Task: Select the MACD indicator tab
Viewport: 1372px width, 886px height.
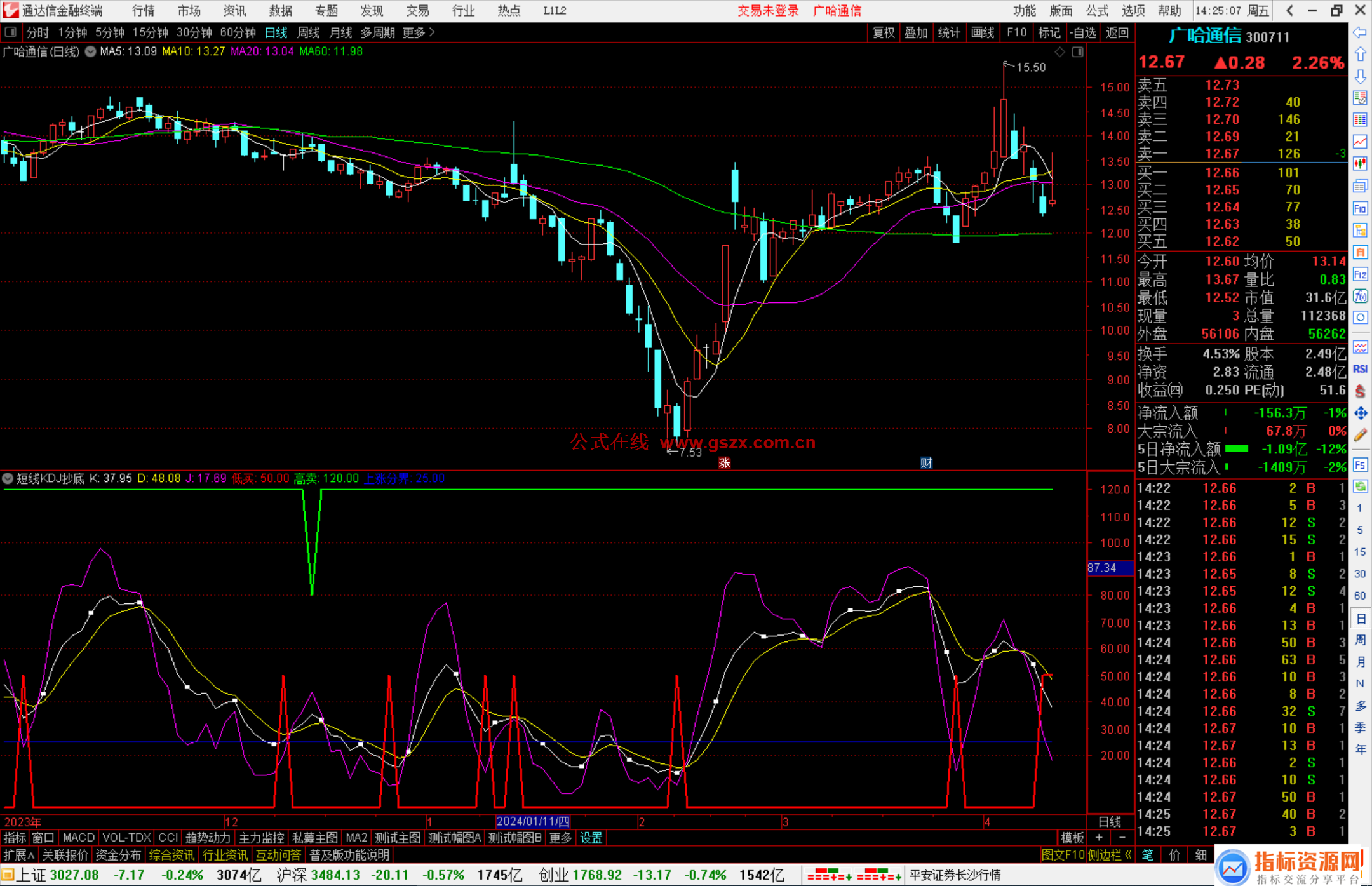Action: coord(79,838)
